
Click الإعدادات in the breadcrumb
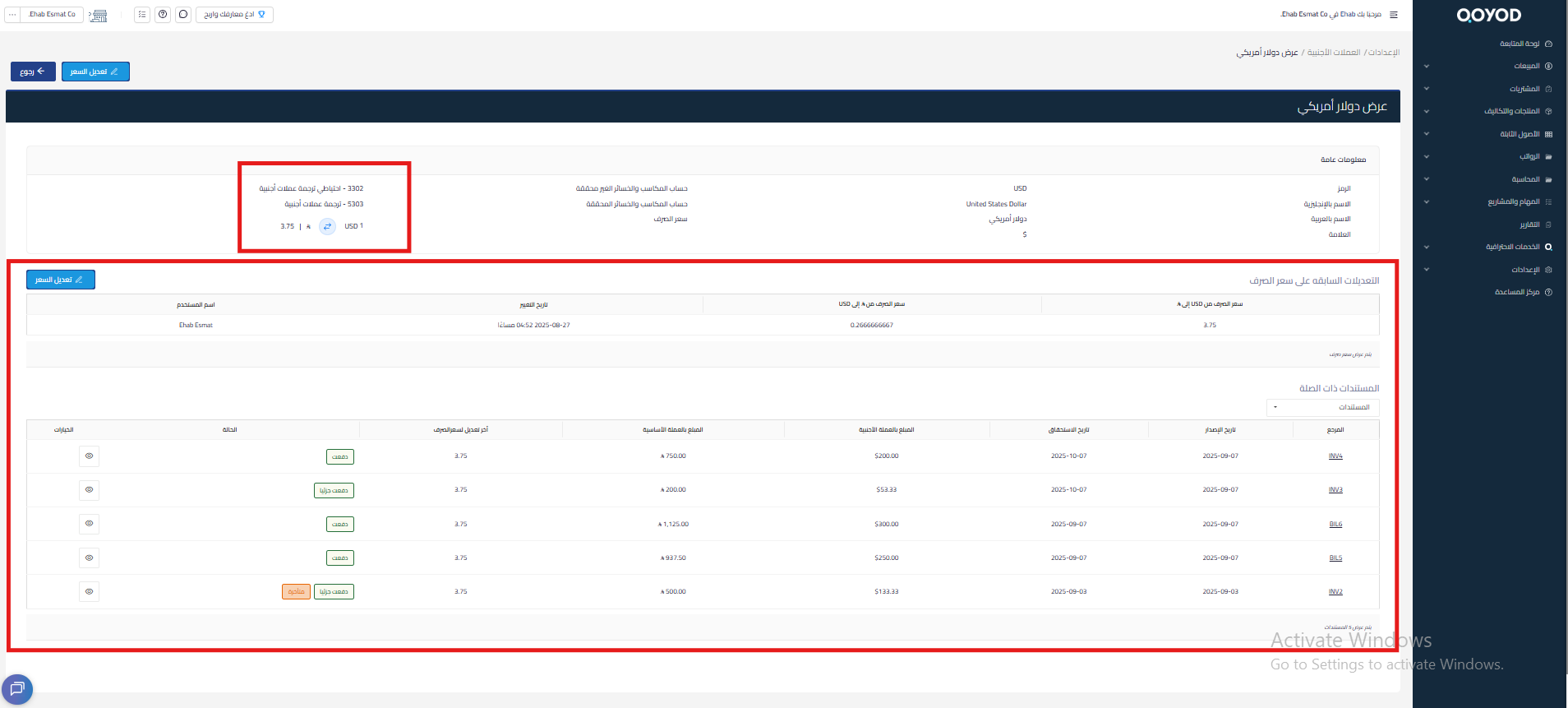(x=1384, y=52)
